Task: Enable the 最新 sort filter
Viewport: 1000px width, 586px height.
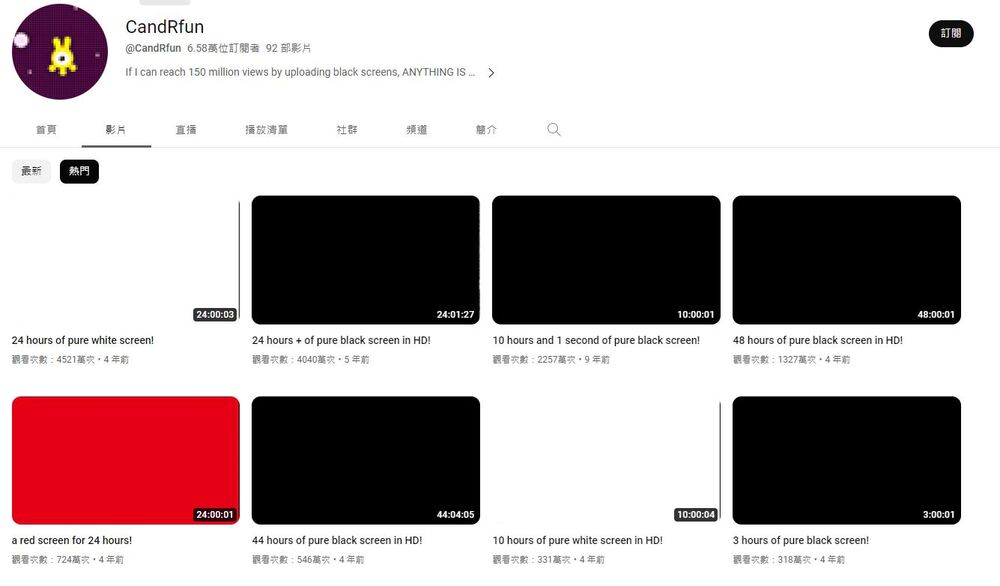Action: click(x=31, y=171)
